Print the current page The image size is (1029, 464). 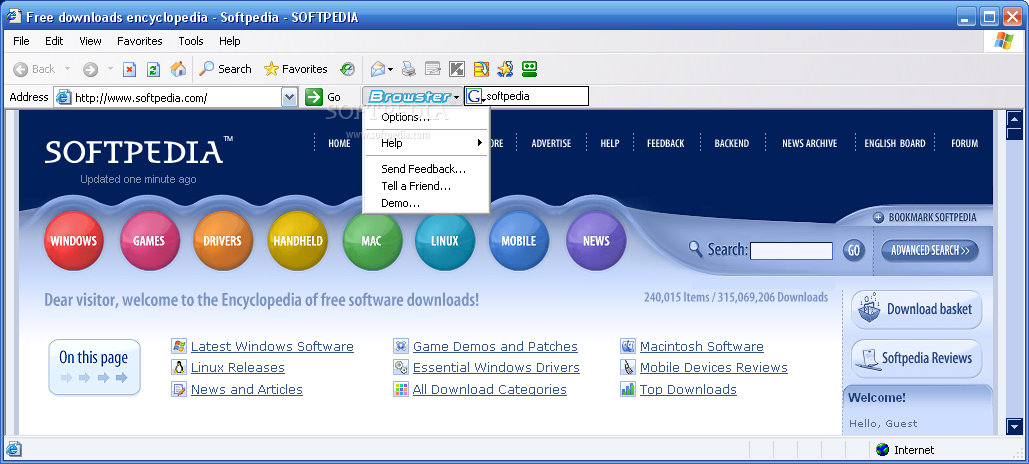coord(409,69)
